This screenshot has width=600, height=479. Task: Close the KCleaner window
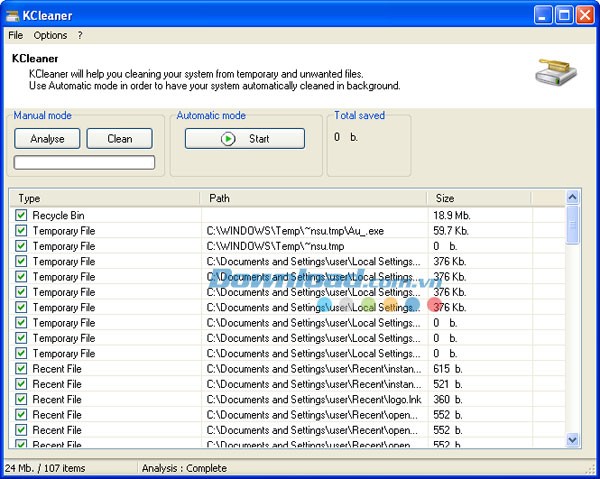[x=585, y=15]
